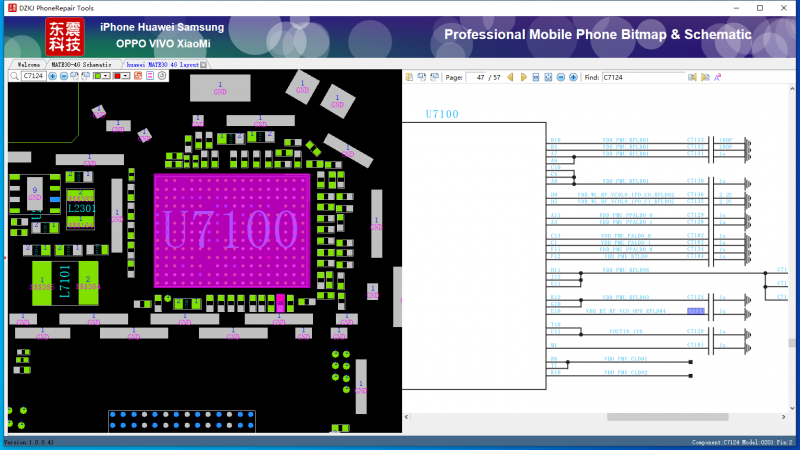The height and width of the screenshot is (450, 800).
Task: Switch to the Welcome tab
Action: (29, 64)
